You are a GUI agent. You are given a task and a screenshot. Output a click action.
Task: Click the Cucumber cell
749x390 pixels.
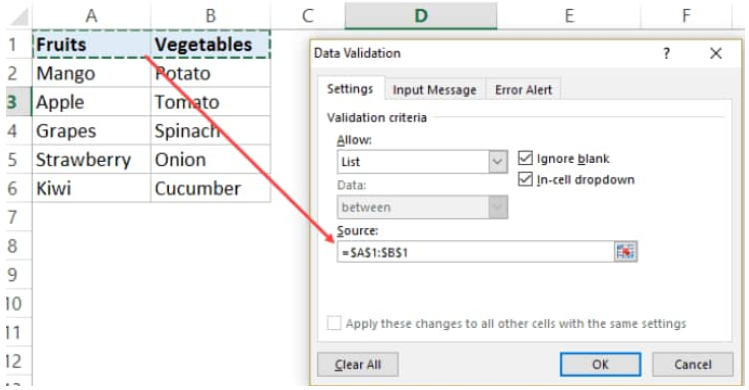(x=210, y=188)
